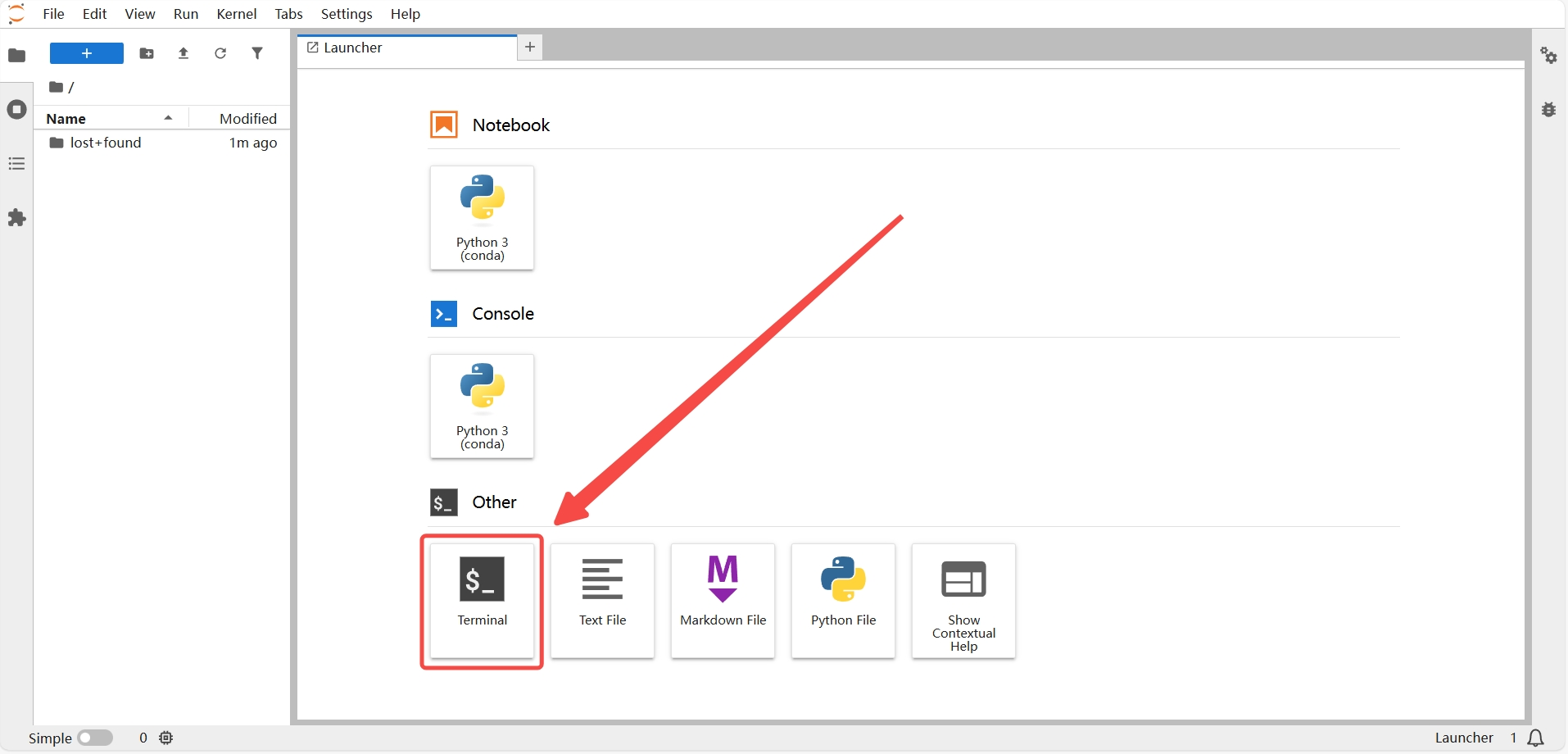Click the filter files funnel icon
Image resolution: width=1568 pixels, height=754 pixels.
[x=257, y=53]
